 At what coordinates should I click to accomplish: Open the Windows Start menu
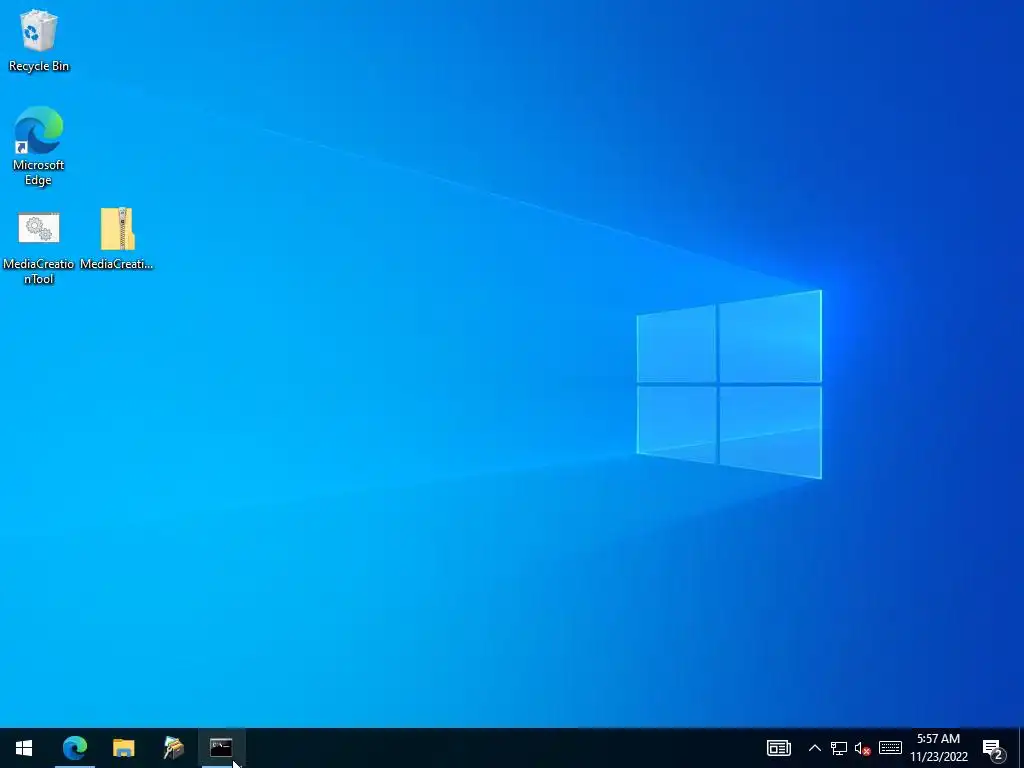pos(24,748)
